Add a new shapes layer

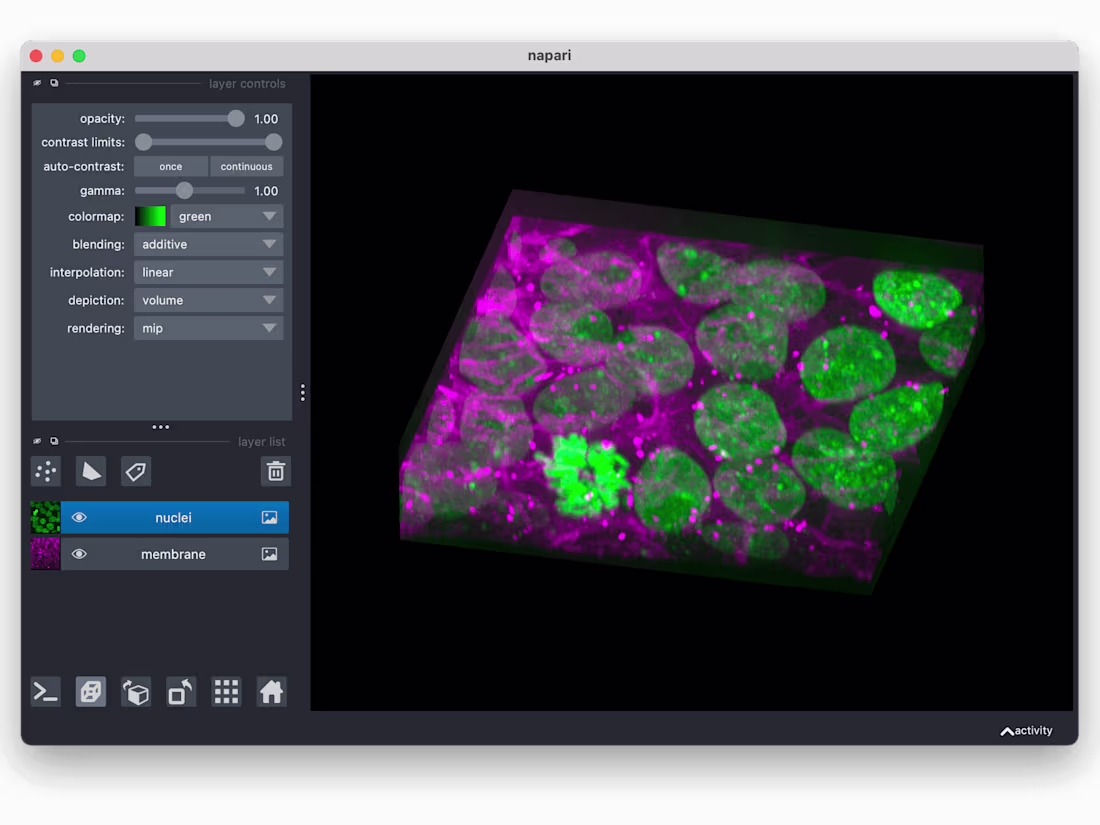pyautogui.click(x=91, y=471)
